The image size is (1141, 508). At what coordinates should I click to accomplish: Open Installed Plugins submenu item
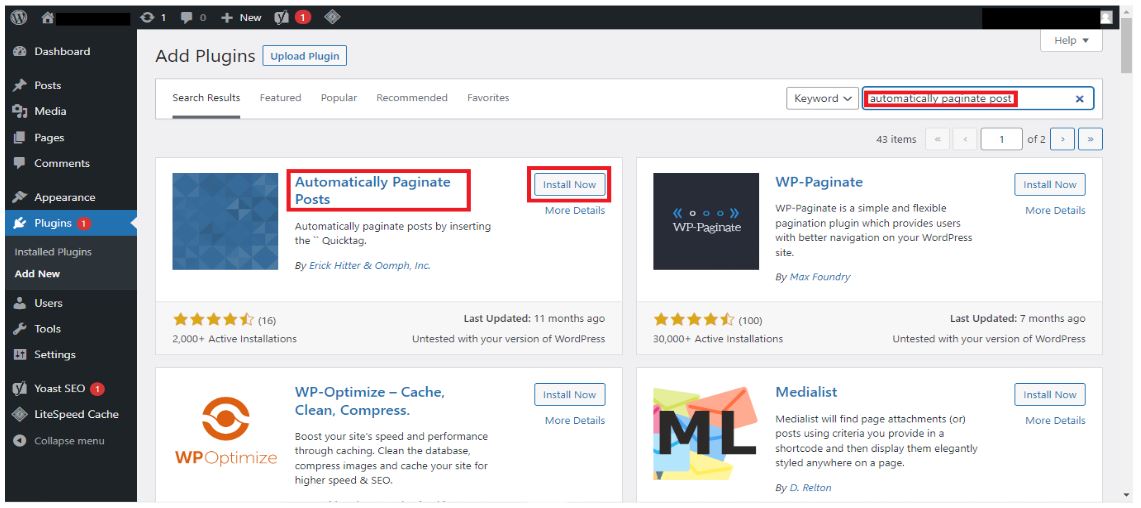click(x=53, y=252)
